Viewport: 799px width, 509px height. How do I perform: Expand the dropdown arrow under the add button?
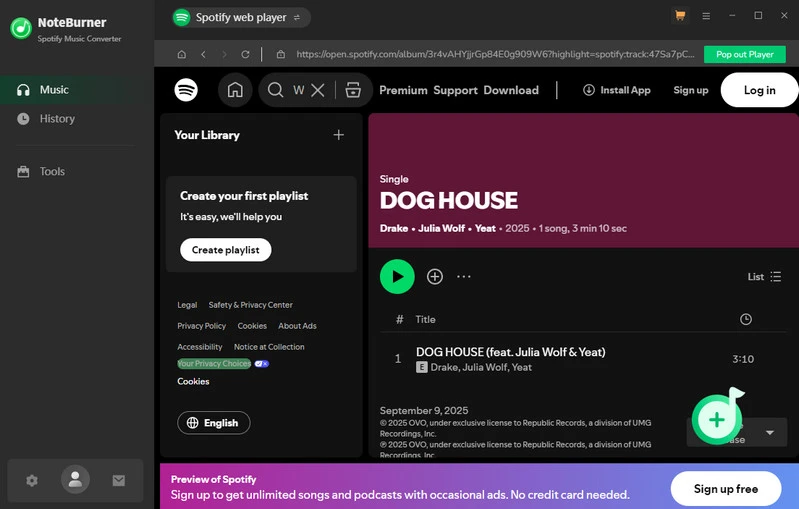770,433
